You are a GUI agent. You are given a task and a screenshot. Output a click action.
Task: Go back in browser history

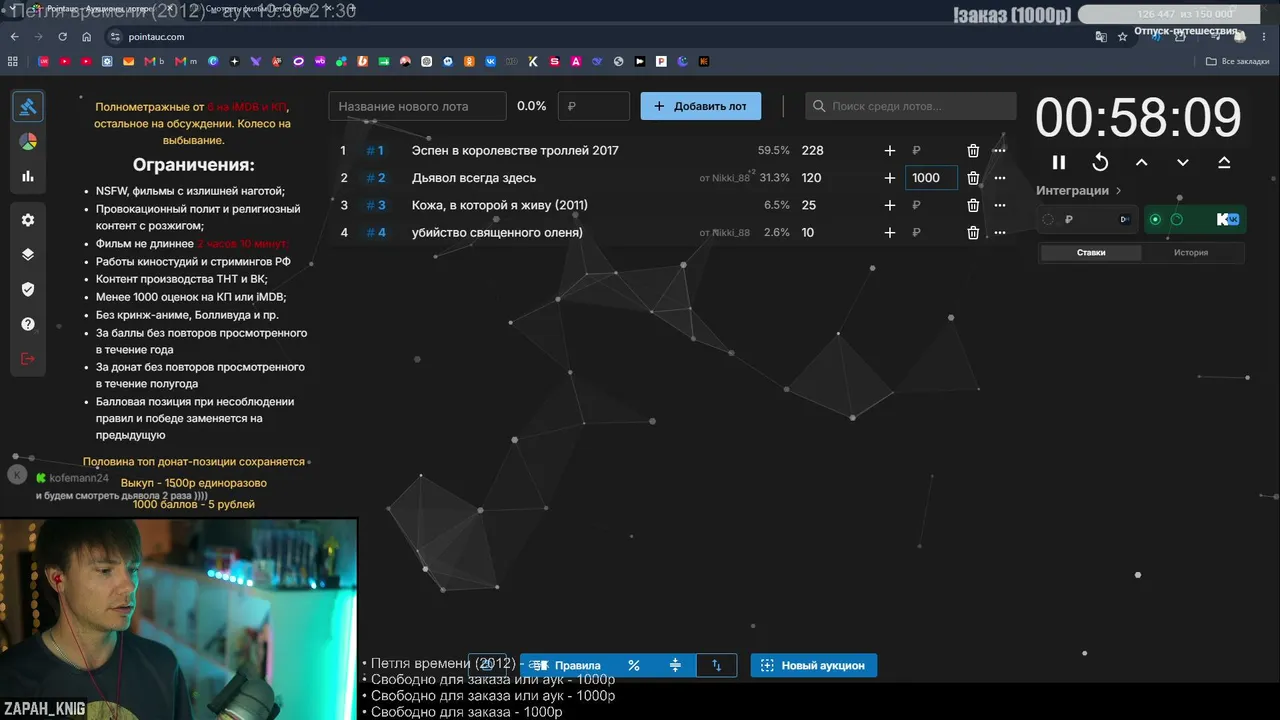[14, 37]
